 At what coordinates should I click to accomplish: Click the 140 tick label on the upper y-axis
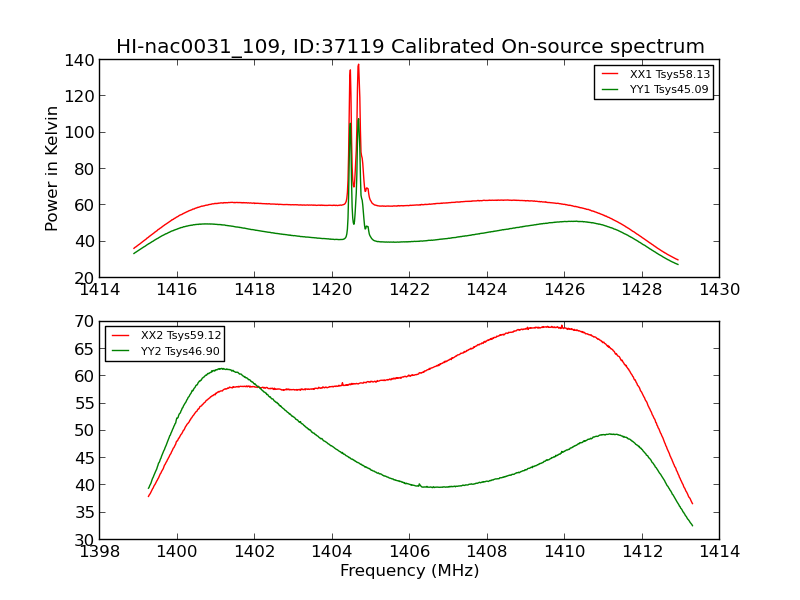click(79, 61)
